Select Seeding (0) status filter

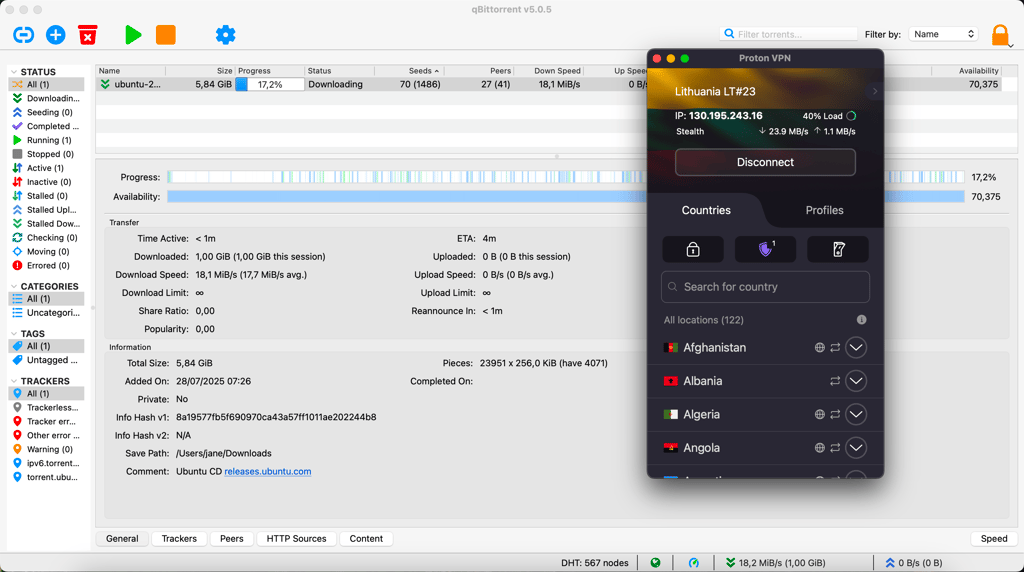(46, 112)
